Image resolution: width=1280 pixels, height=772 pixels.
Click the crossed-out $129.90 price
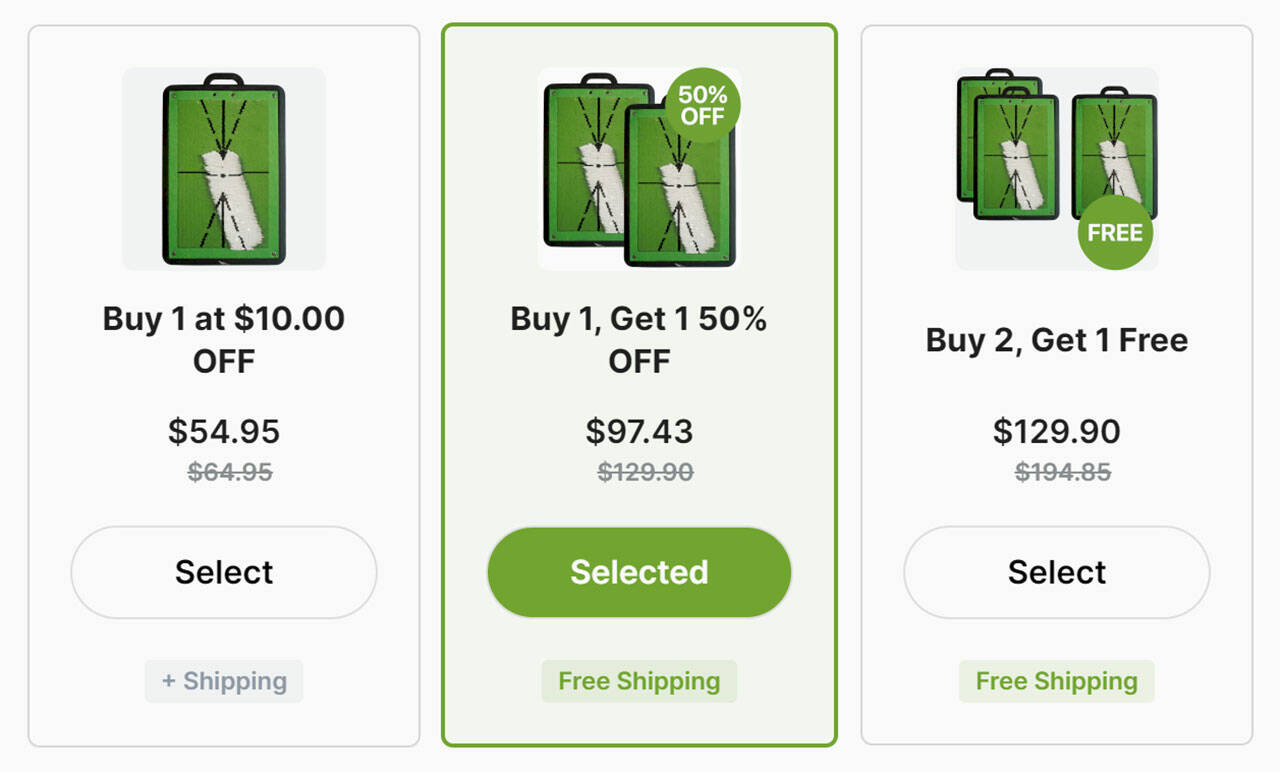[x=645, y=472]
